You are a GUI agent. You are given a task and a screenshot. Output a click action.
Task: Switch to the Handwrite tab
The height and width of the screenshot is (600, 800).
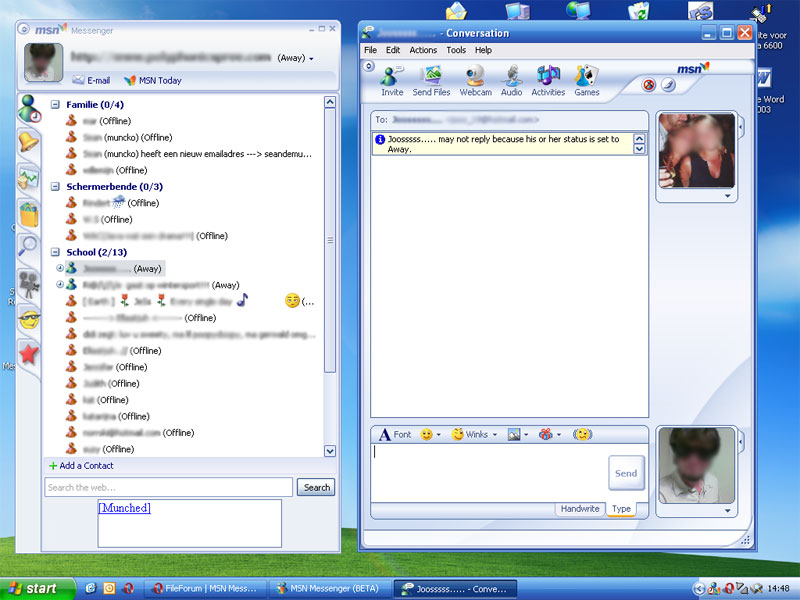[x=580, y=509]
